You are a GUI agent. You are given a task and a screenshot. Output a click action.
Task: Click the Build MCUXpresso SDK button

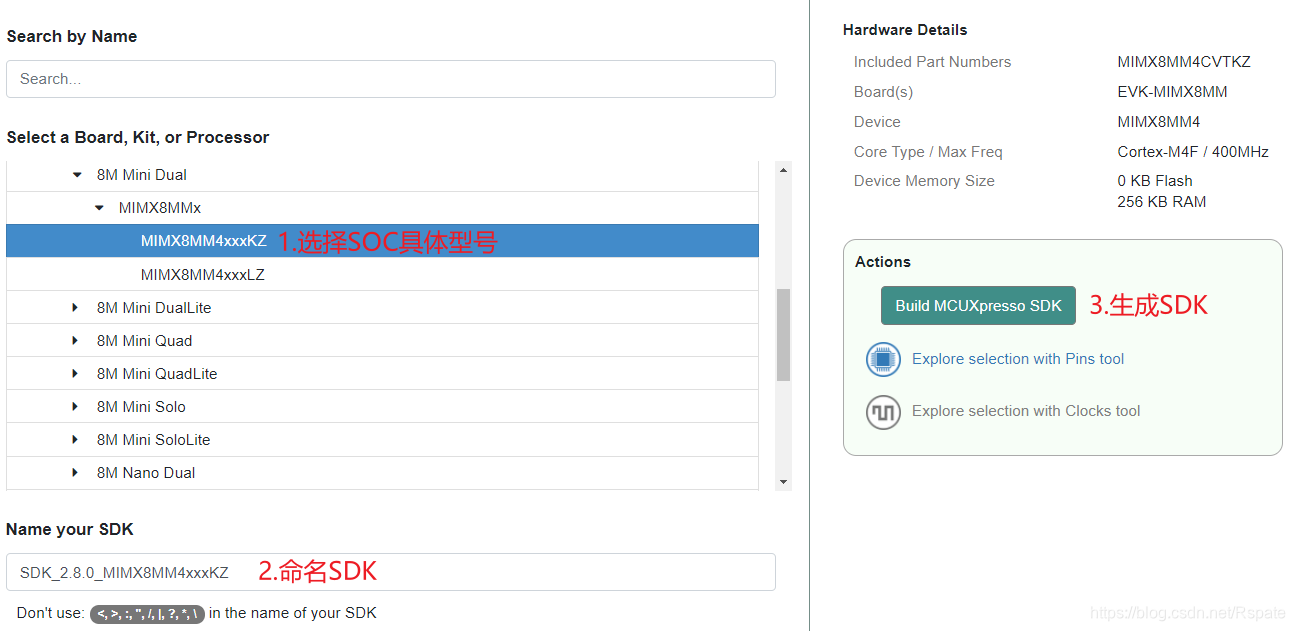(978, 306)
